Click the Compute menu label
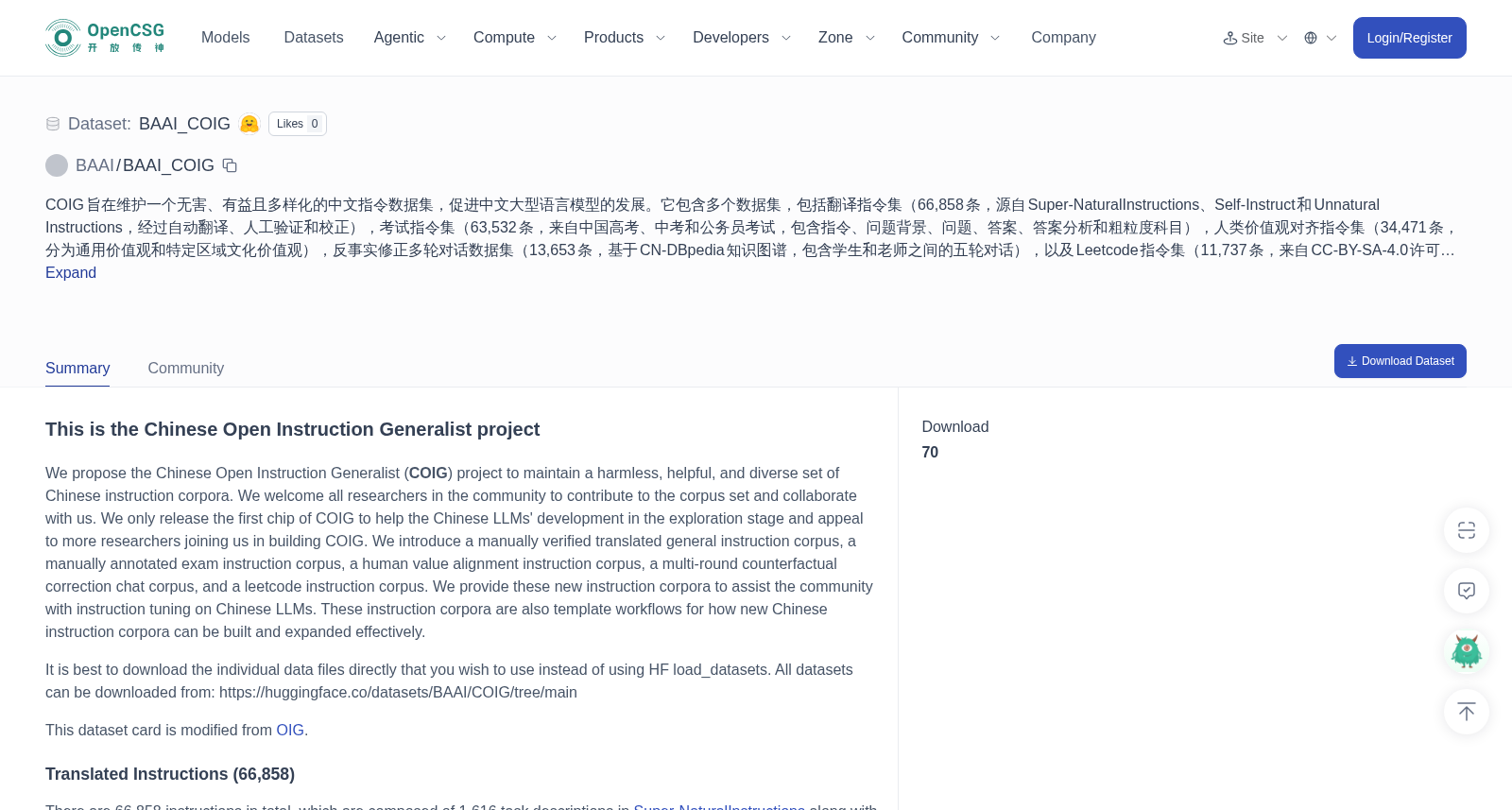The height and width of the screenshot is (810, 1512). [504, 38]
